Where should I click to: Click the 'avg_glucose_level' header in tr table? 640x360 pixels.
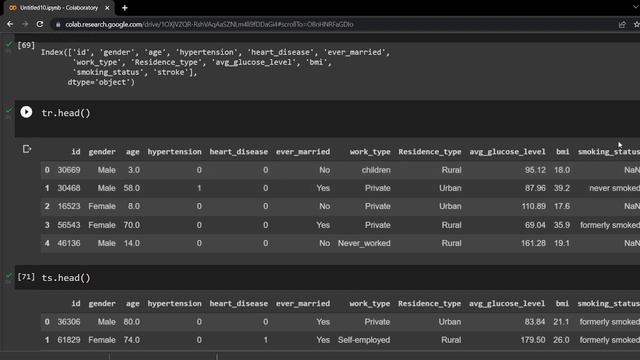(507, 152)
